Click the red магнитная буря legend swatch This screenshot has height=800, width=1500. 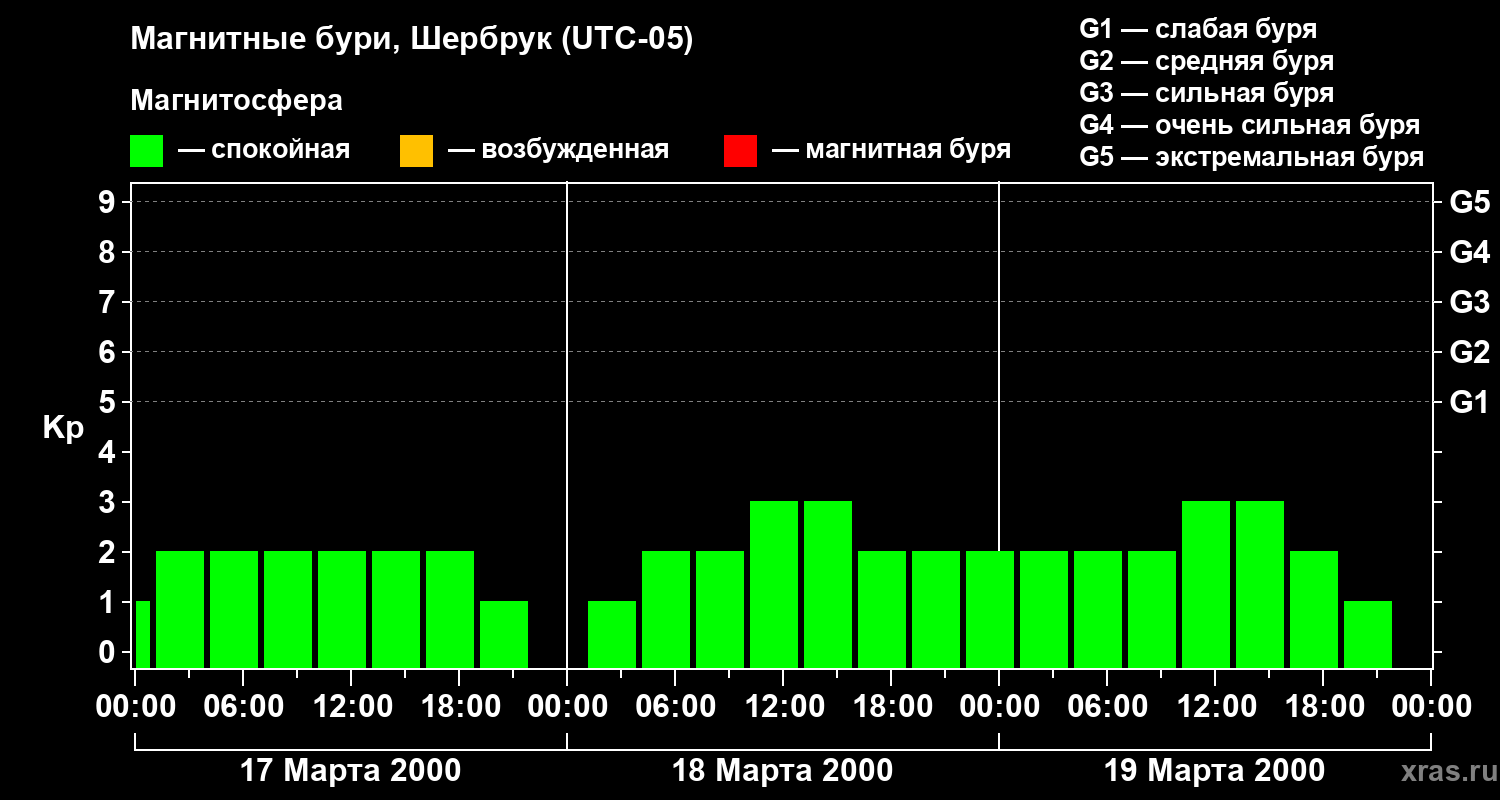740,151
